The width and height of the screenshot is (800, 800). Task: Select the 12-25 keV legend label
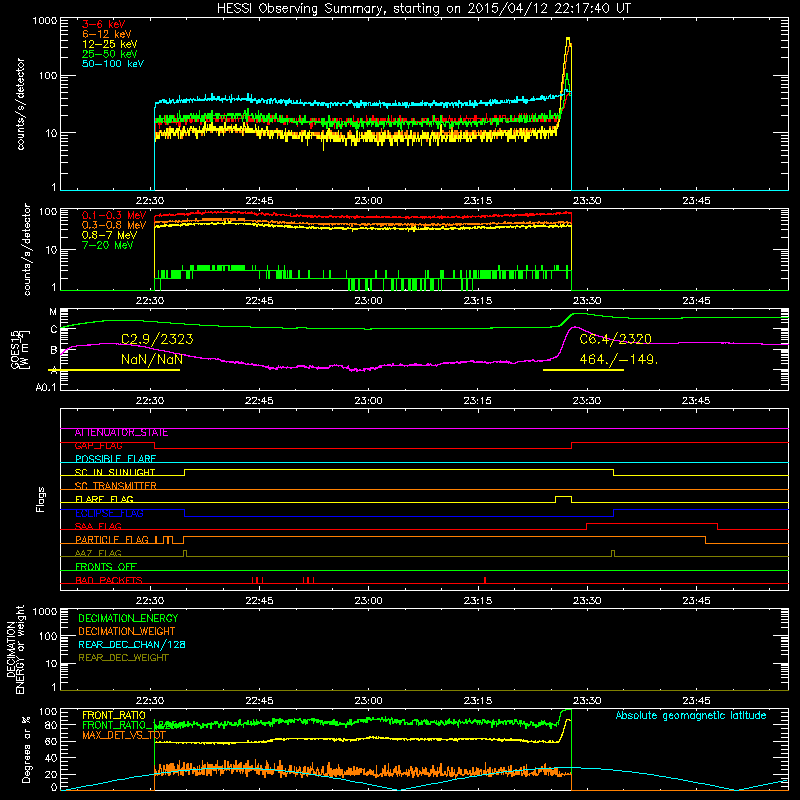point(109,44)
